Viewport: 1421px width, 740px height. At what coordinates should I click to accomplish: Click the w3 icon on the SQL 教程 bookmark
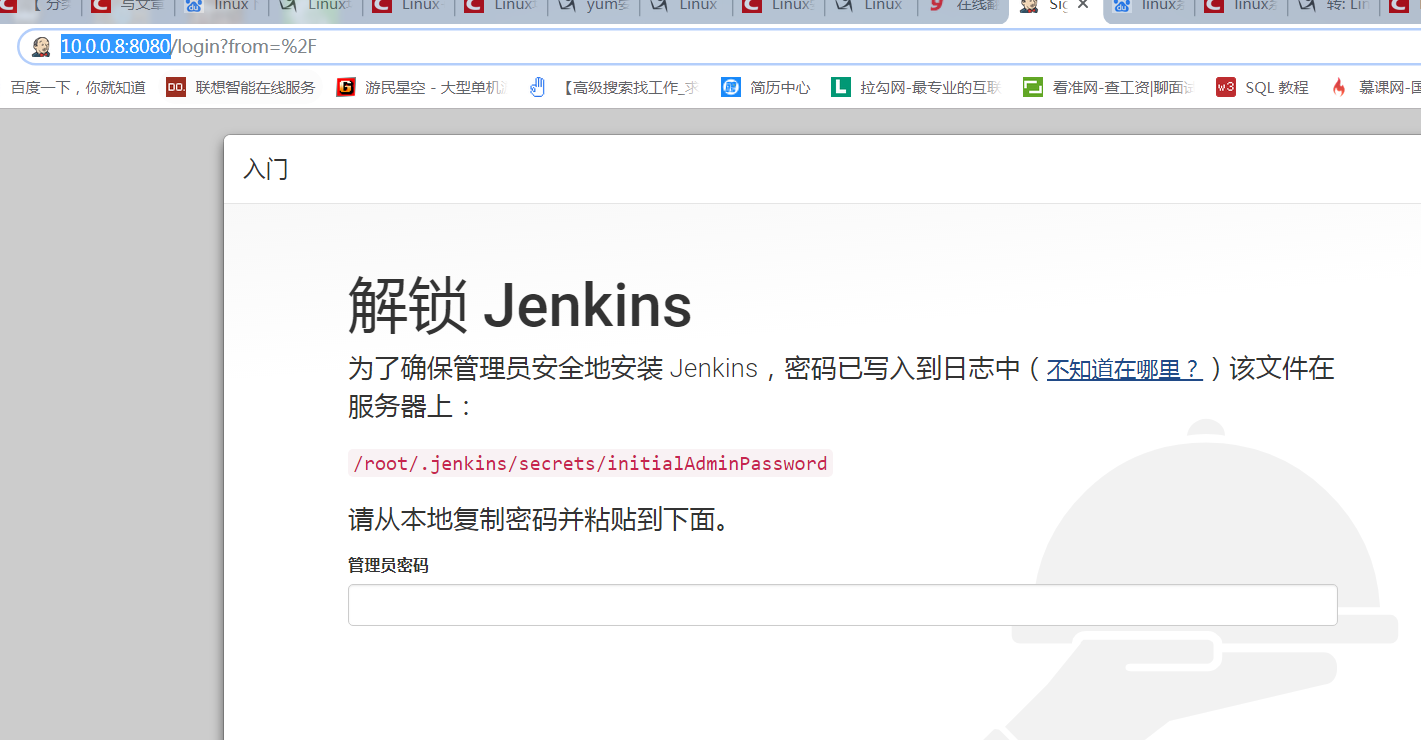coord(1226,87)
